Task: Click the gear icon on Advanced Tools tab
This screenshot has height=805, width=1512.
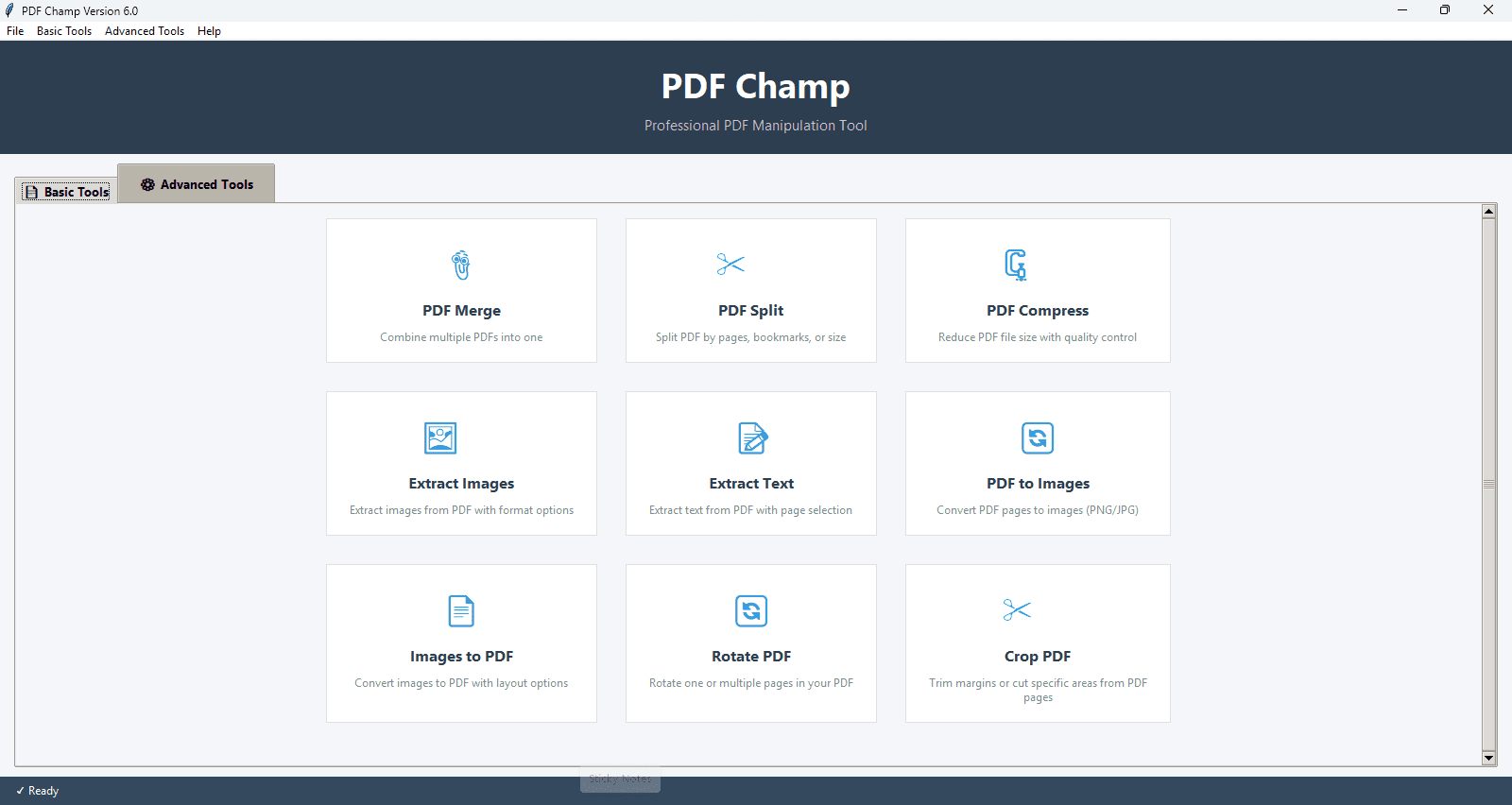Action: pyautogui.click(x=147, y=185)
